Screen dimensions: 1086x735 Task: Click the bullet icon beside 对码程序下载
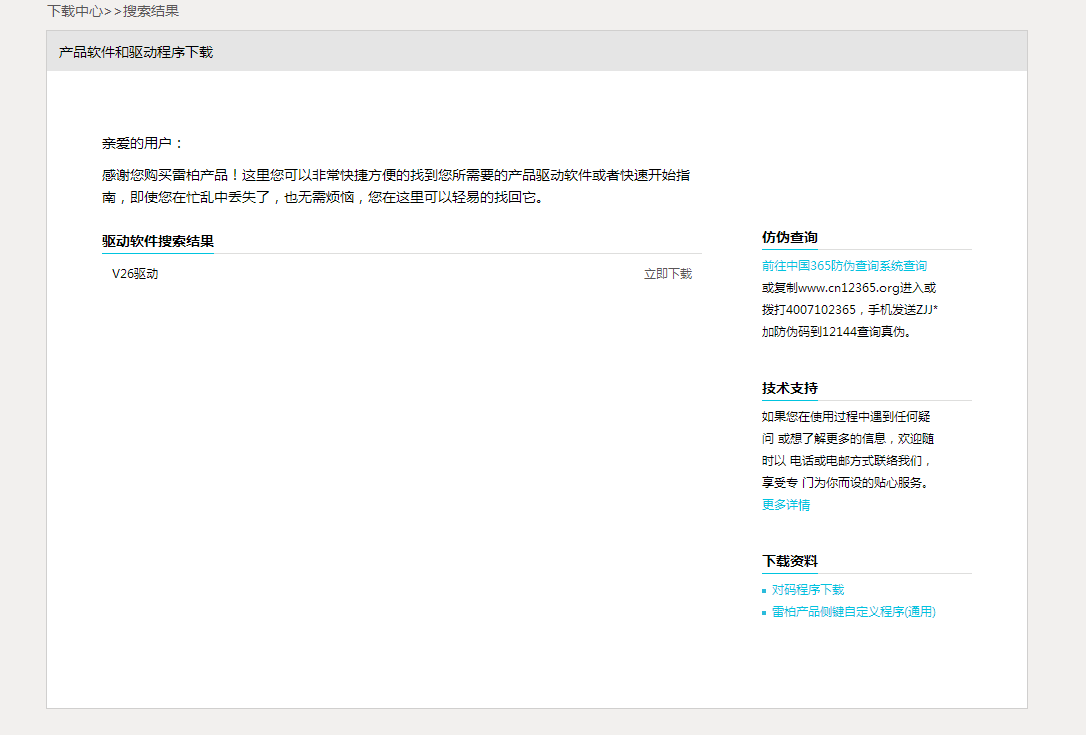[764, 591]
